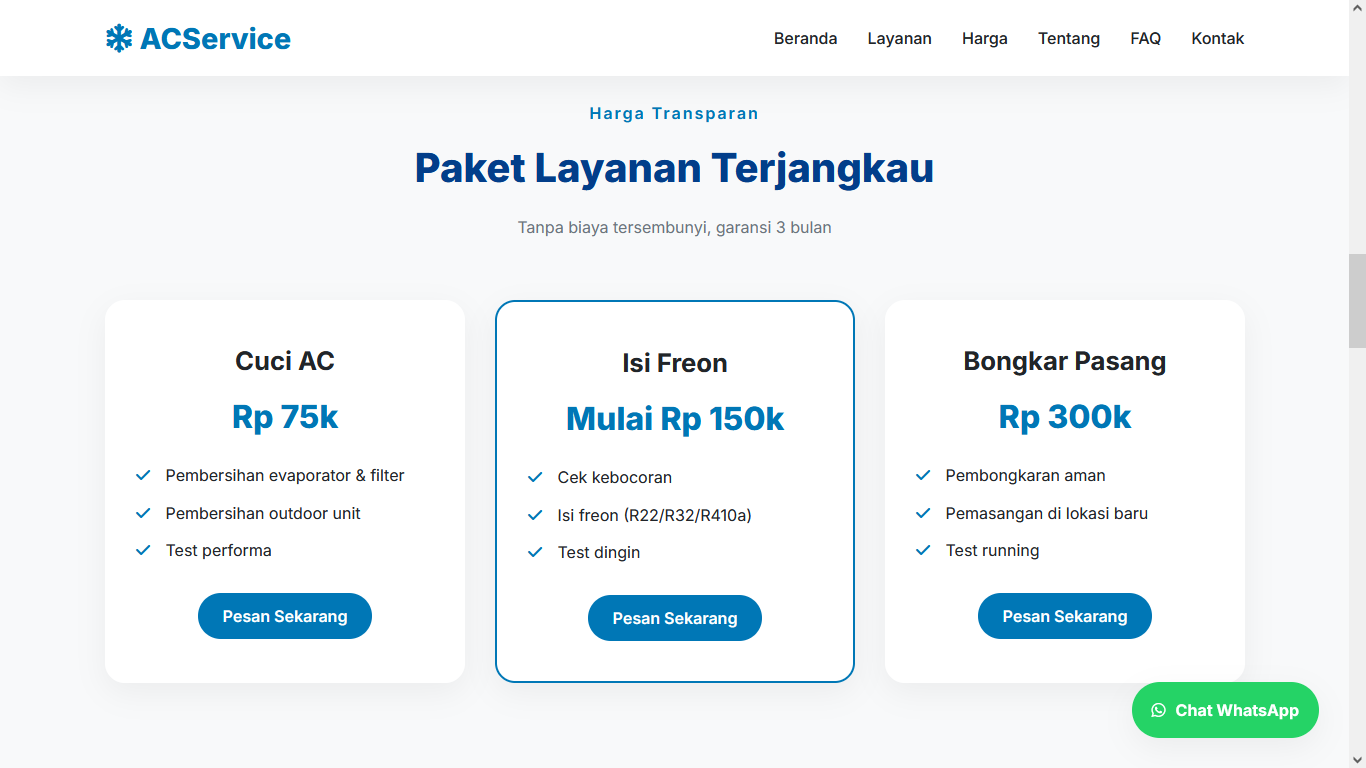1366x768 pixels.
Task: Open the Chat WhatsApp floating button
Action: pos(1225,710)
